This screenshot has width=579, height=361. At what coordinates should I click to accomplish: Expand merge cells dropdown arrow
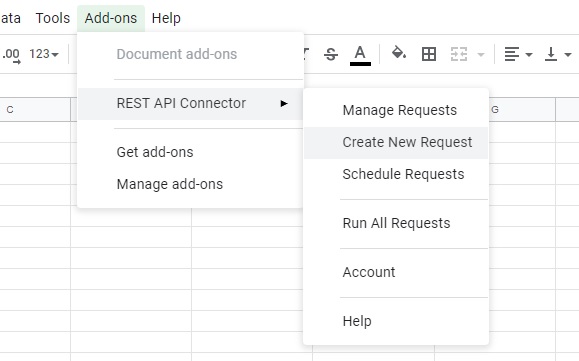[481, 55]
